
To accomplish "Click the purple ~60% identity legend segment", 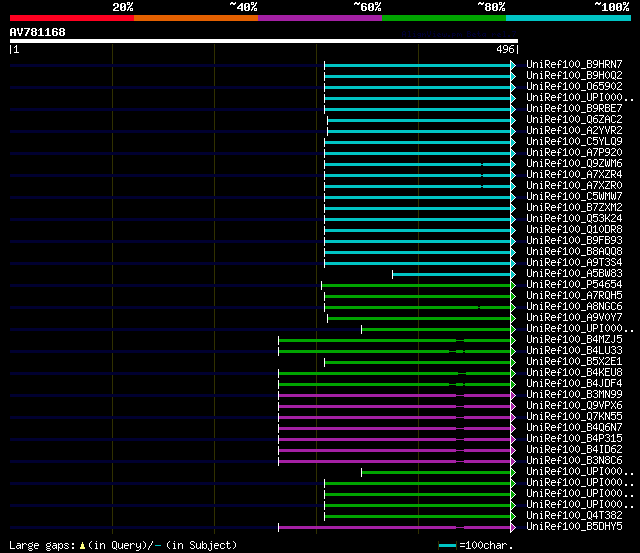I will coord(320,18).
